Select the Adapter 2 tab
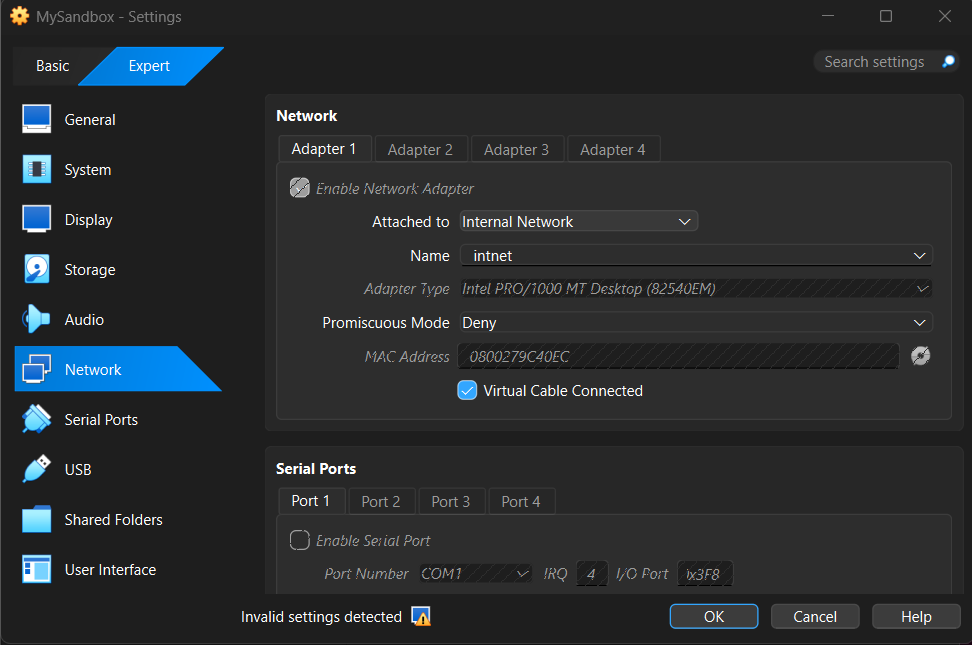This screenshot has height=645, width=972. (x=420, y=149)
